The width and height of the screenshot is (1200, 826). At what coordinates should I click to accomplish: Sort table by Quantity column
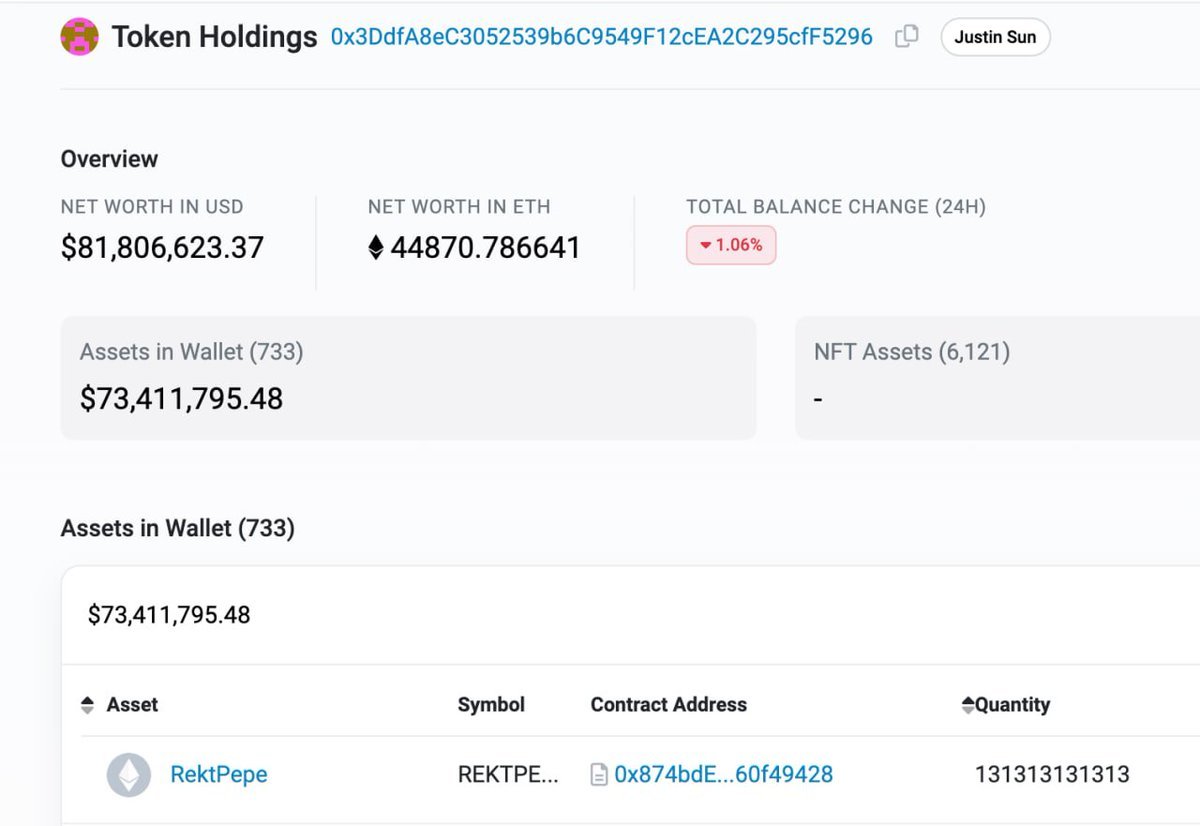pos(1005,705)
